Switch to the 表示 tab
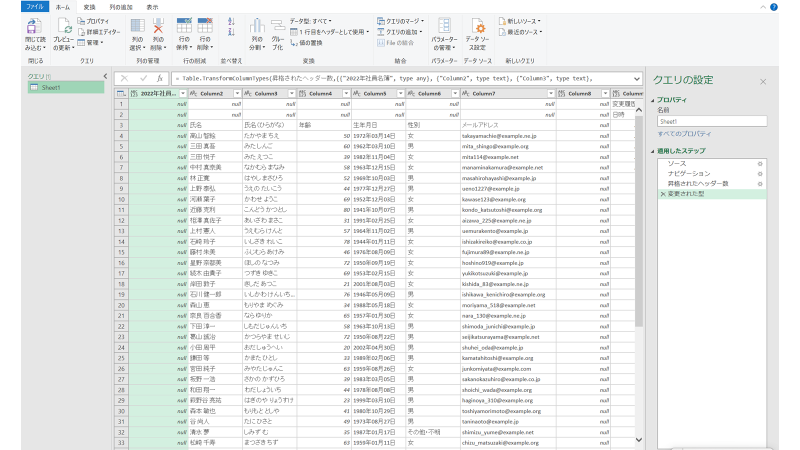The width and height of the screenshot is (800, 450). (152, 7)
